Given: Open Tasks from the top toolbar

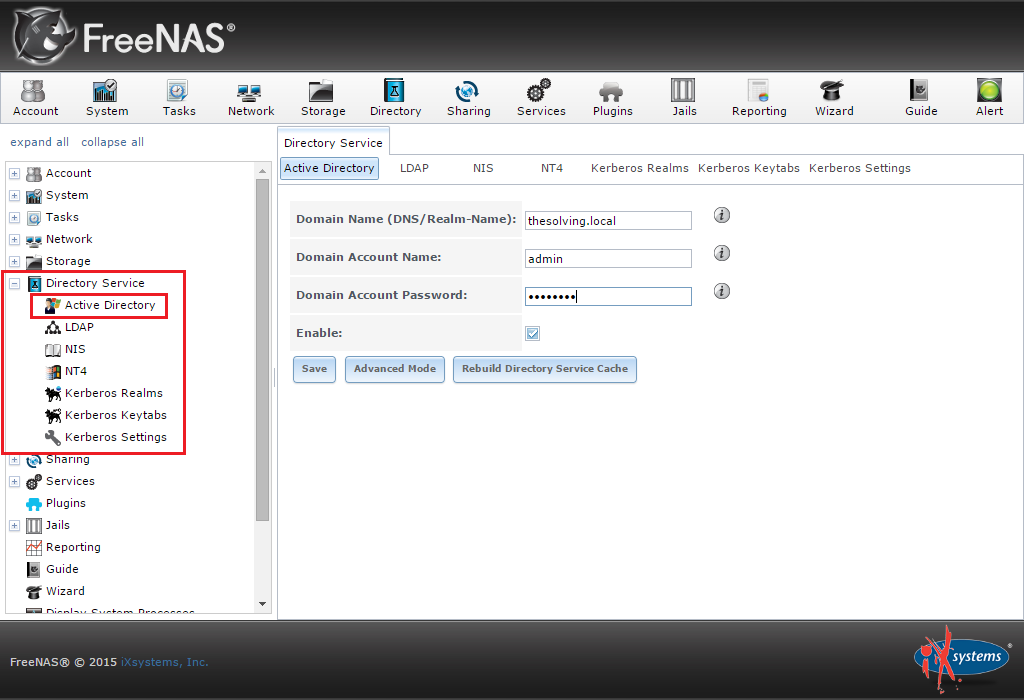Looking at the screenshot, I should (x=179, y=98).
